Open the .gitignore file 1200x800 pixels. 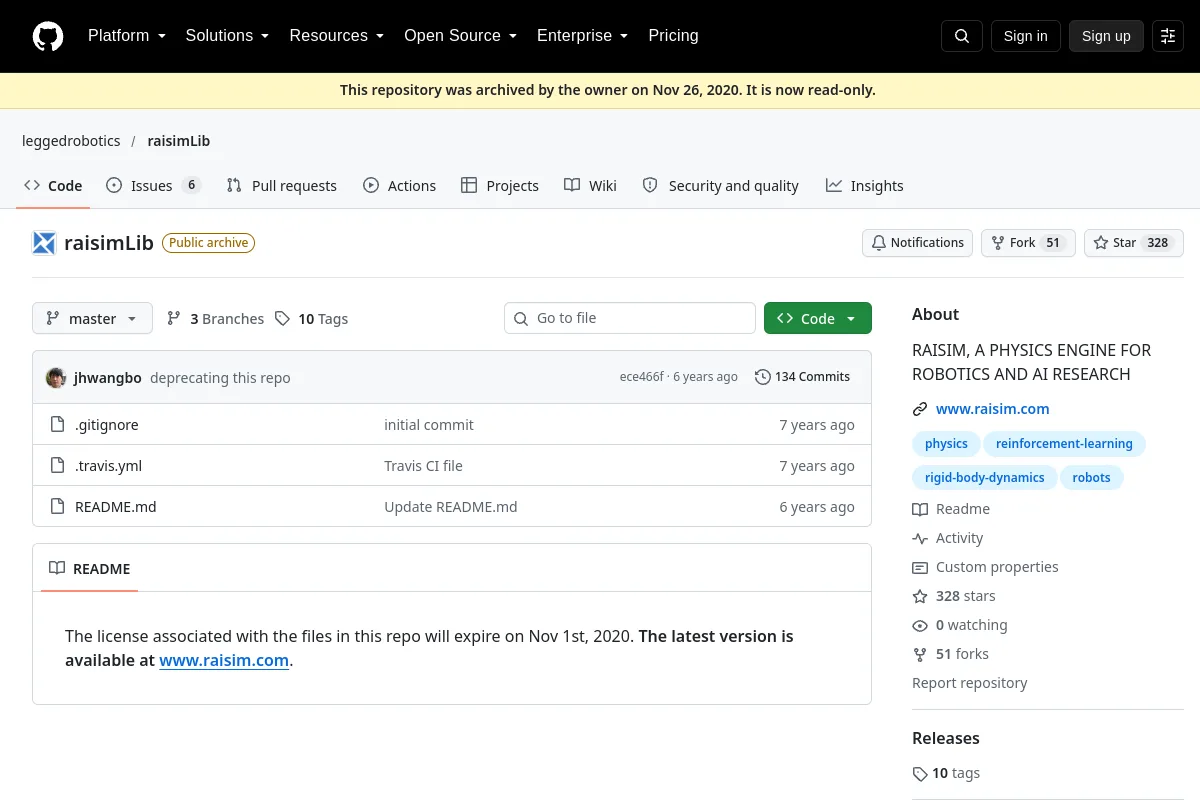tap(107, 425)
